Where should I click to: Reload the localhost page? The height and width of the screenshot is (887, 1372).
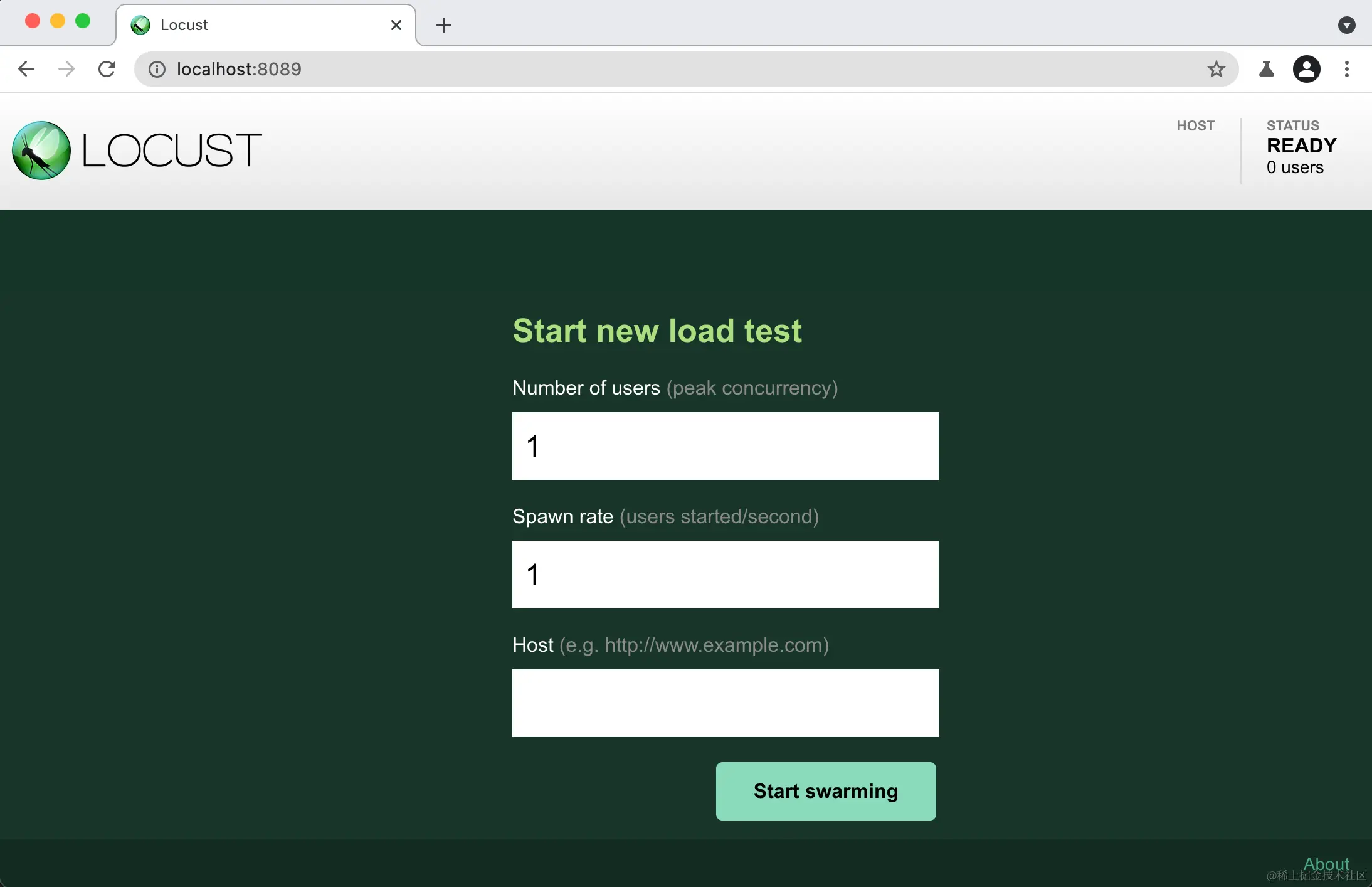[107, 69]
